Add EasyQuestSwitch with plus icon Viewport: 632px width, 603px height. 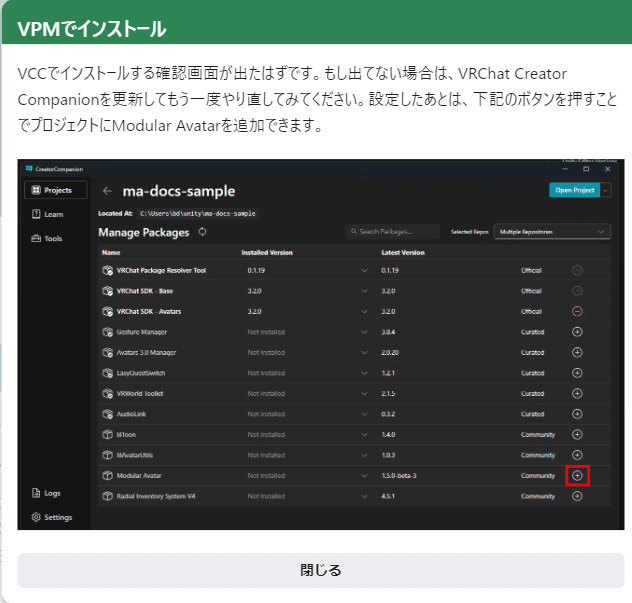(x=577, y=373)
